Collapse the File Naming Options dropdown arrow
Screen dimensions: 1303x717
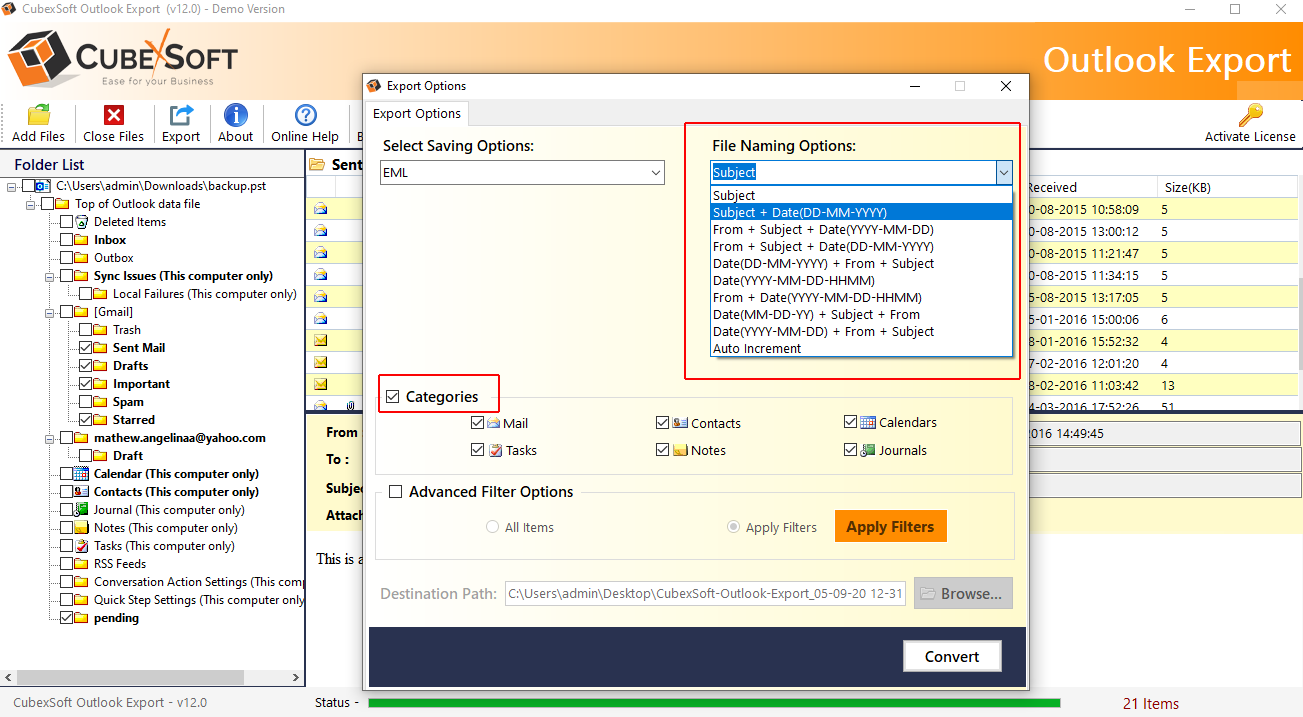pos(1003,173)
